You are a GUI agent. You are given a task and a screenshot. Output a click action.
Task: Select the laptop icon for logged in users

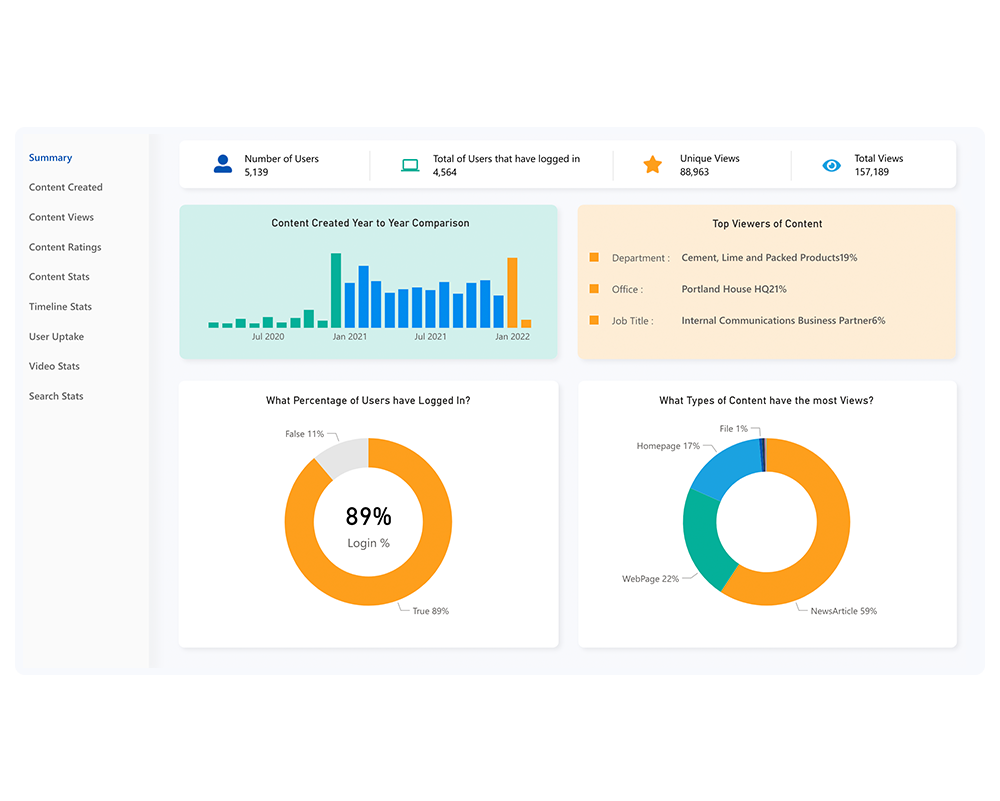(409, 164)
